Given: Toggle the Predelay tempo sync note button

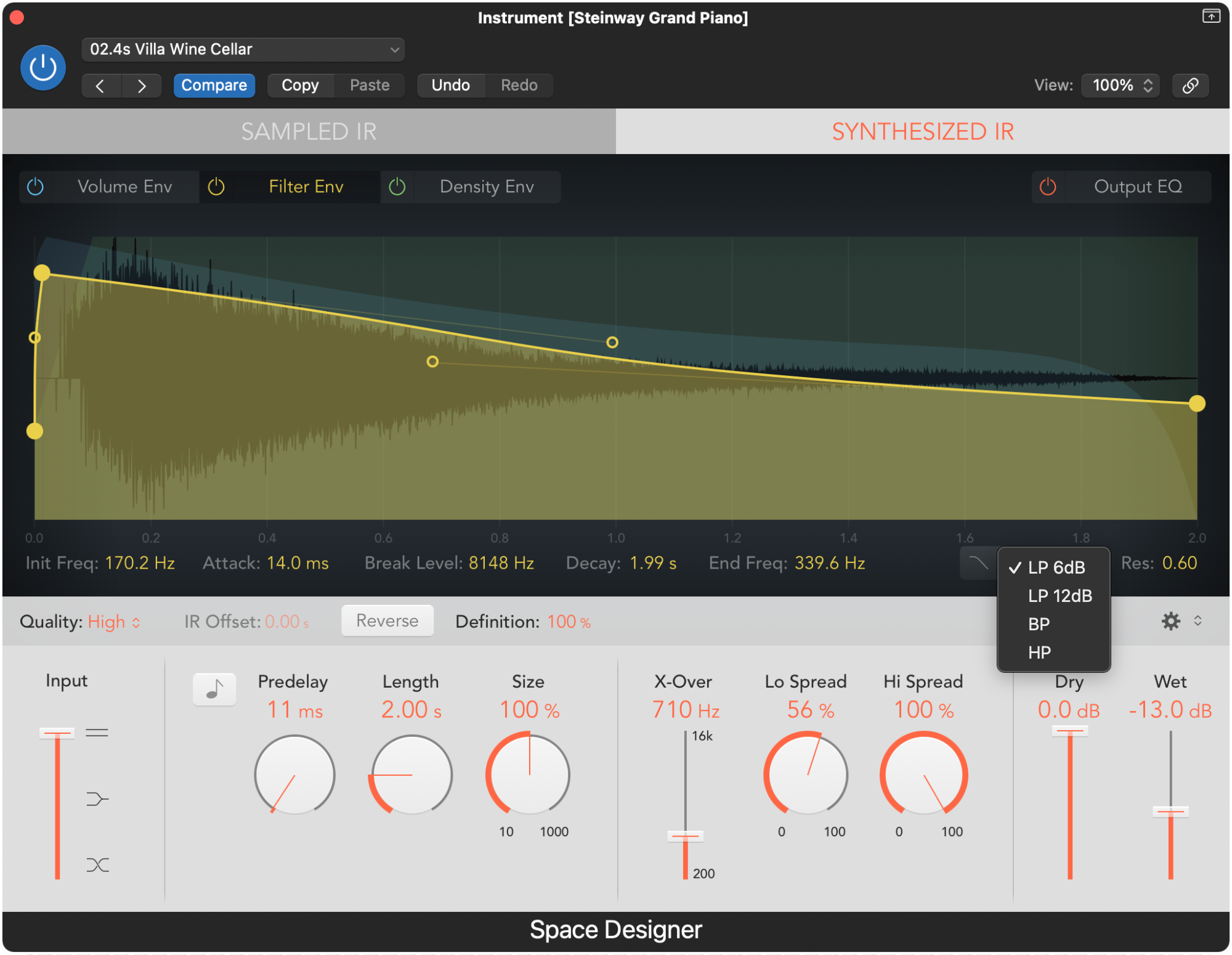Looking at the screenshot, I should click(214, 689).
